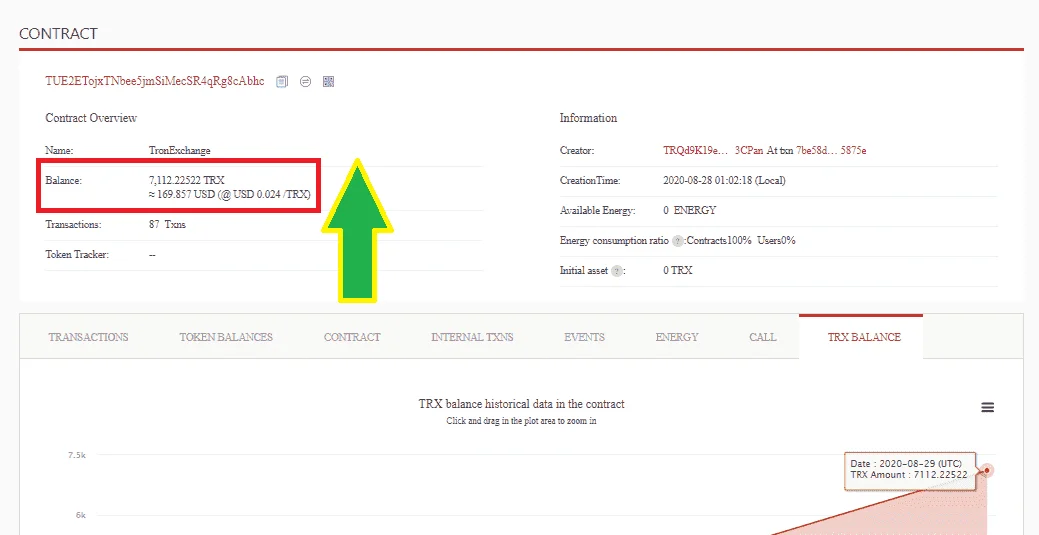Click the 87 Txns transactions count
This screenshot has width=1039, height=535.
click(x=168, y=225)
